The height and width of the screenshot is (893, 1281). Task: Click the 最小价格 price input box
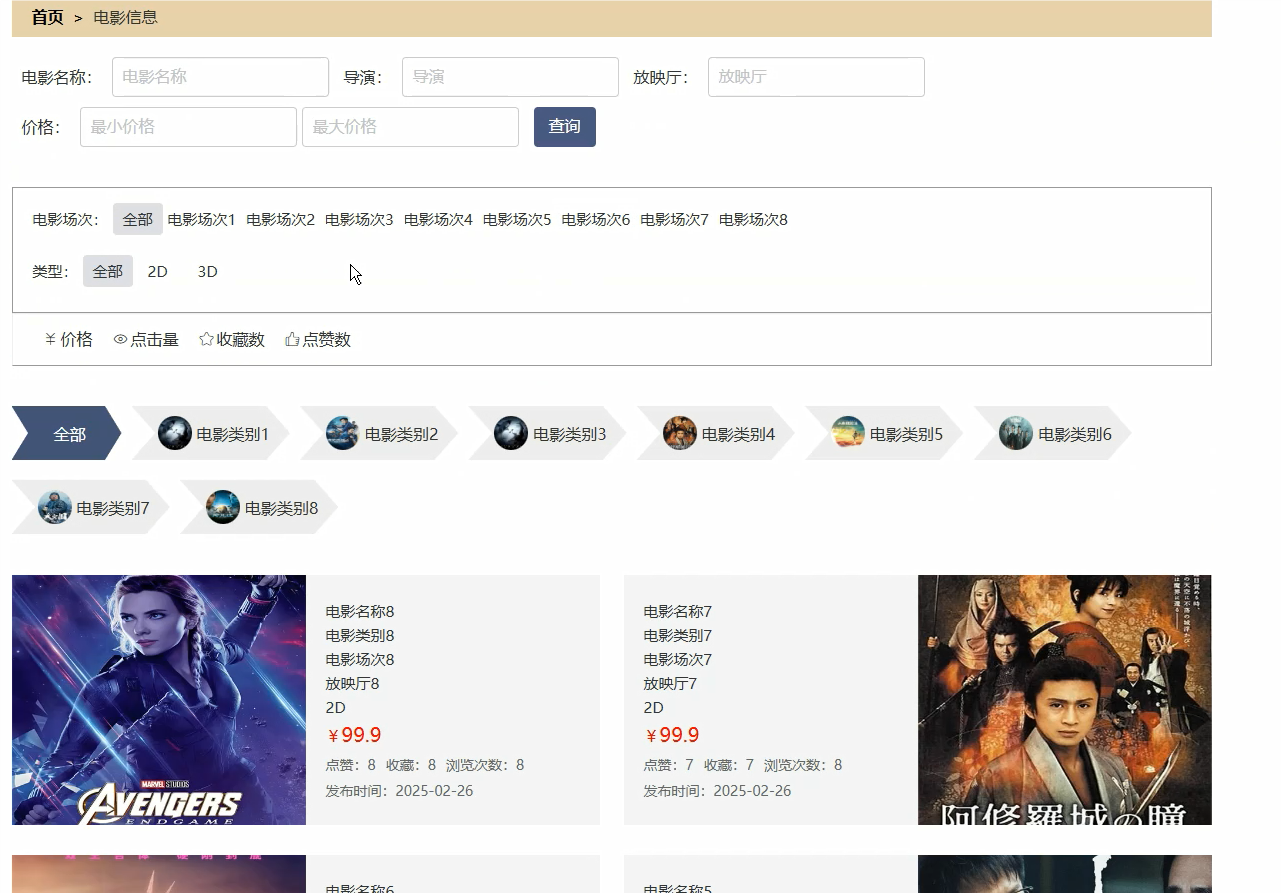tap(187, 127)
